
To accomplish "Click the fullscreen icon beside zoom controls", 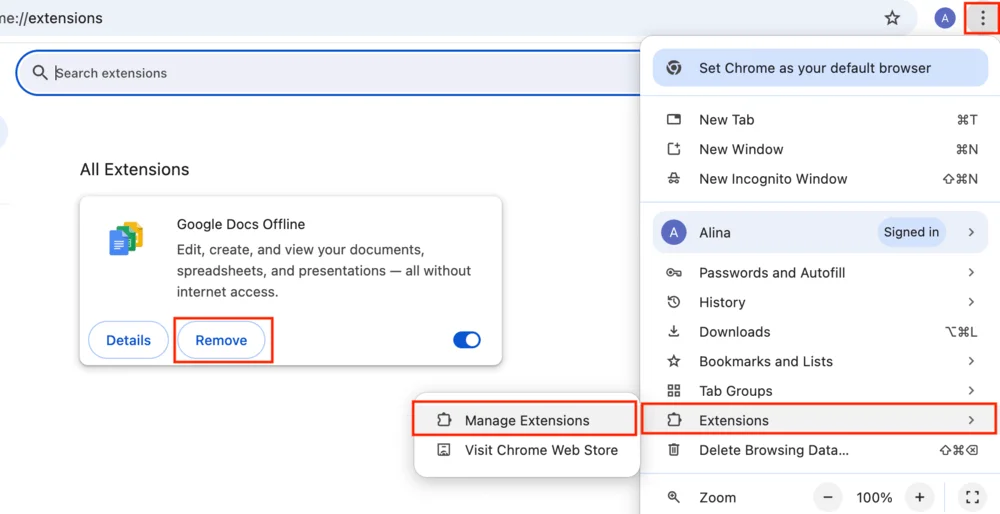I will tap(971, 497).
